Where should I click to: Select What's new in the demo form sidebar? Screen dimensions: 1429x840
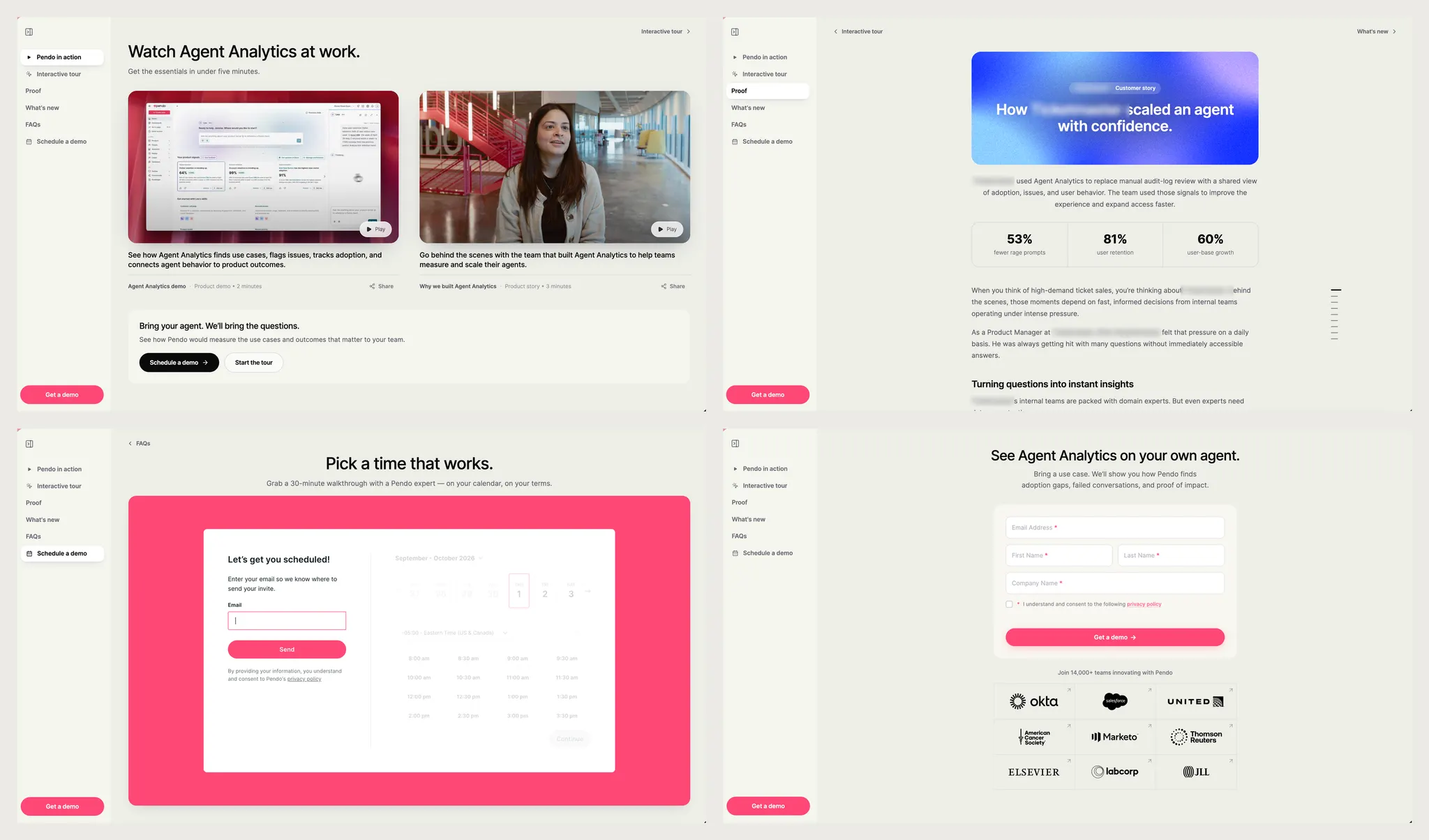click(768, 519)
